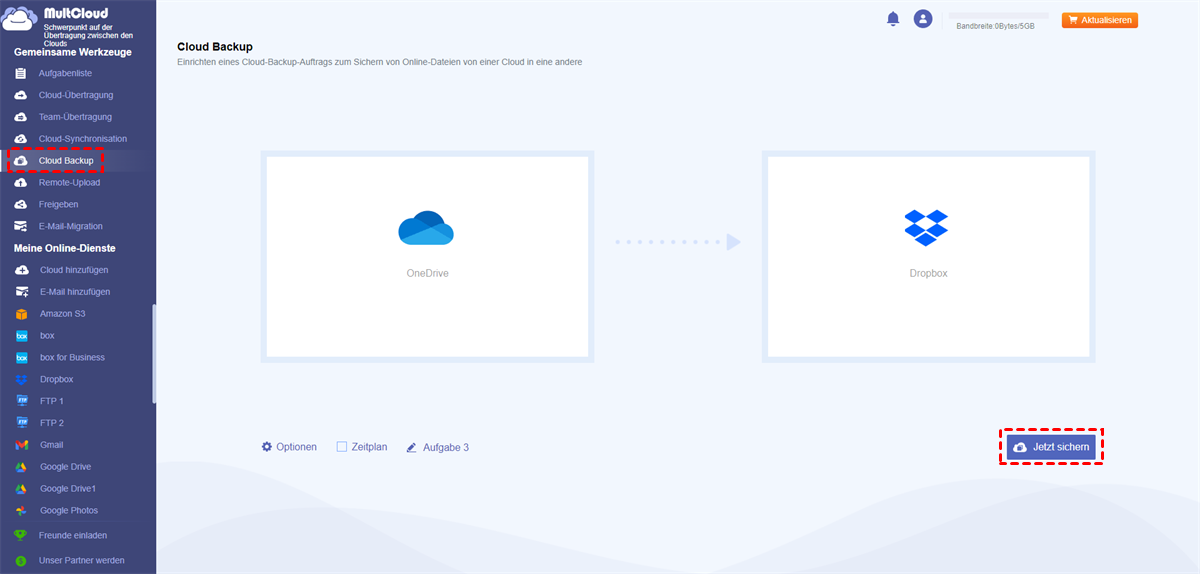The image size is (1200, 574).
Task: Click the Meine Online-Dienste heading
Action: click(x=65, y=248)
